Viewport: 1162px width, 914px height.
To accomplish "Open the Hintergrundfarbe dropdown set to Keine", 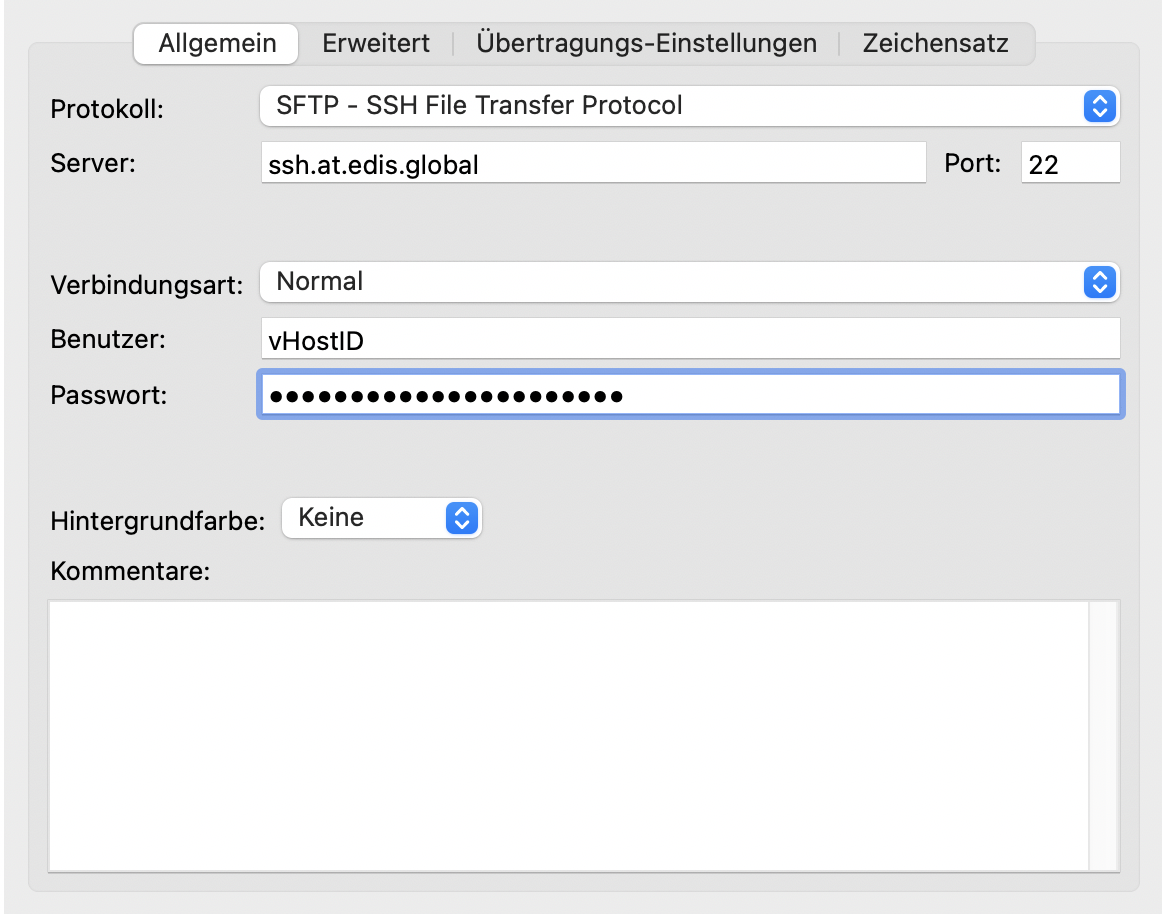I will coord(382,517).
